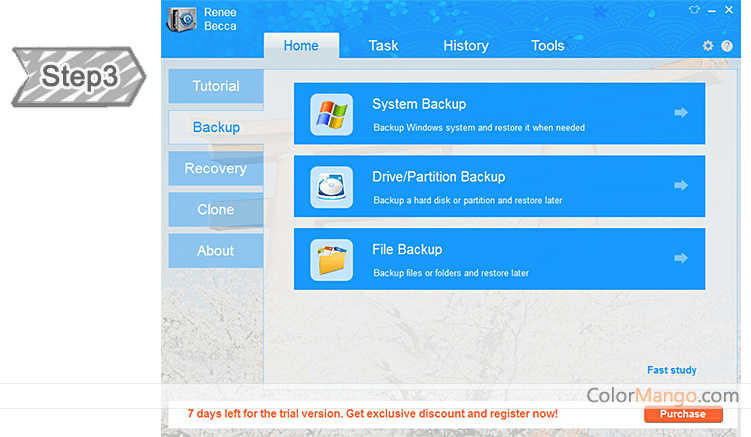Follow the Fast study link
This screenshot has height=437, width=751.
click(x=671, y=370)
